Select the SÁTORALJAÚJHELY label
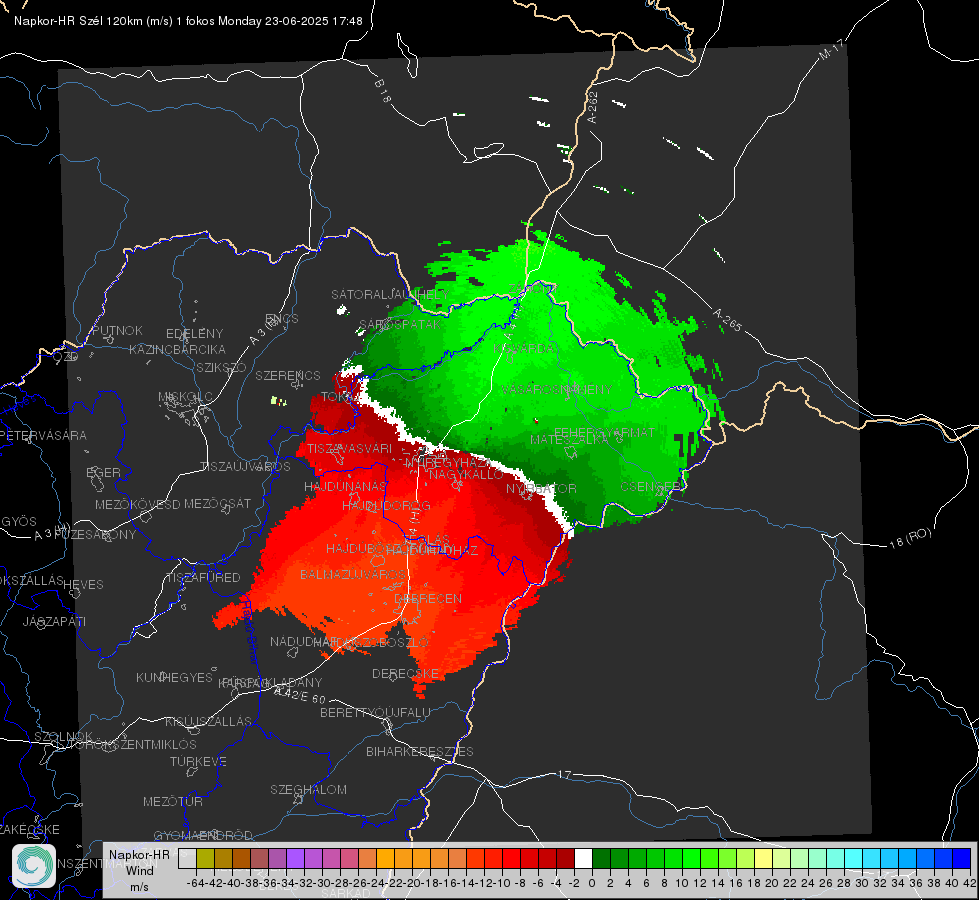Screen dimensions: 979x900 click(390, 295)
